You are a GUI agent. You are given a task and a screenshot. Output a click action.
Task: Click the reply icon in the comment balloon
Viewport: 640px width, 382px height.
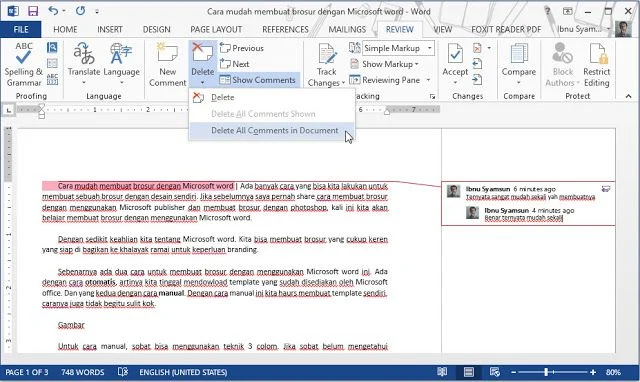pos(606,189)
